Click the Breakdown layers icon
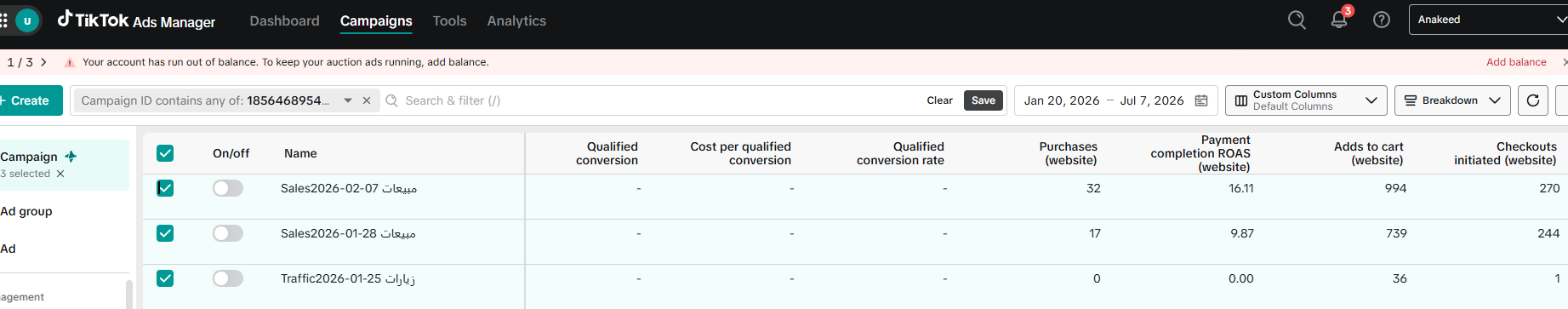Viewport: 1568px width, 309px height. coord(1411,100)
